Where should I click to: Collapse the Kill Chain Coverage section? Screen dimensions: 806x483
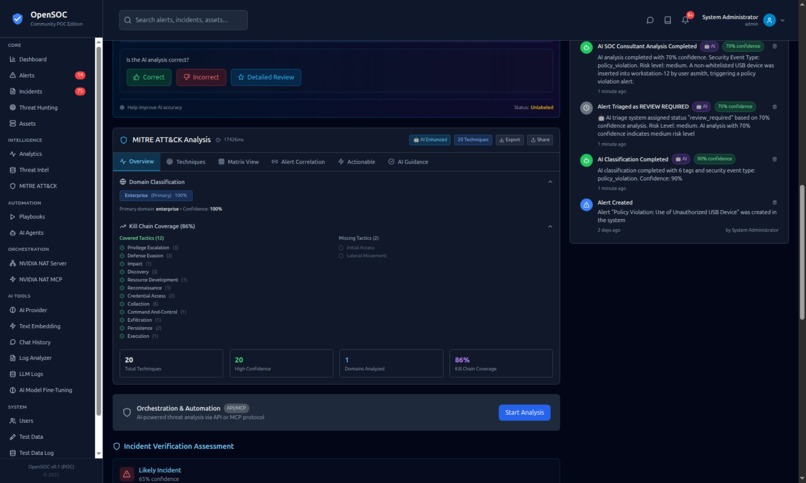point(549,226)
